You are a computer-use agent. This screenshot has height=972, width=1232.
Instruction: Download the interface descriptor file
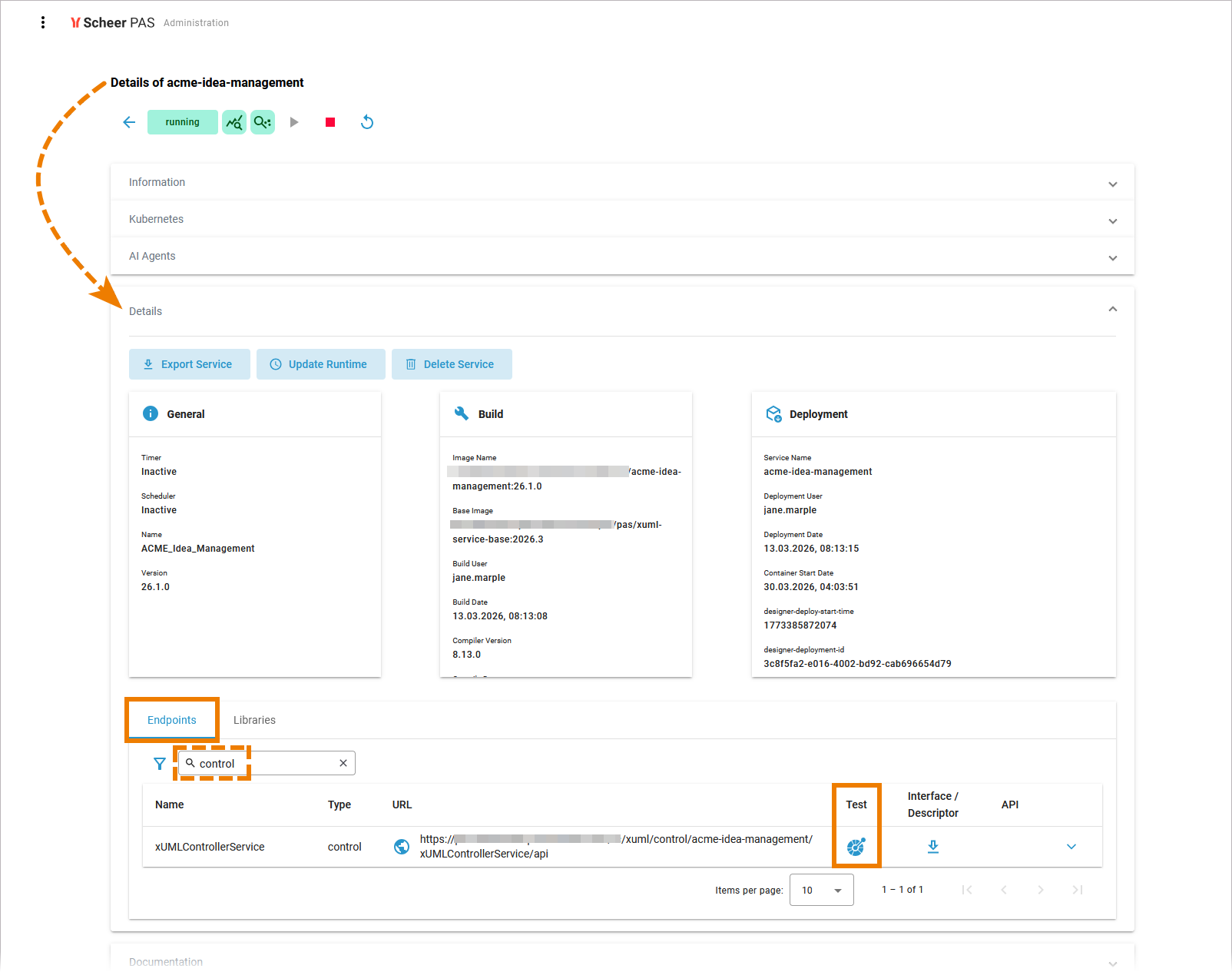click(933, 847)
